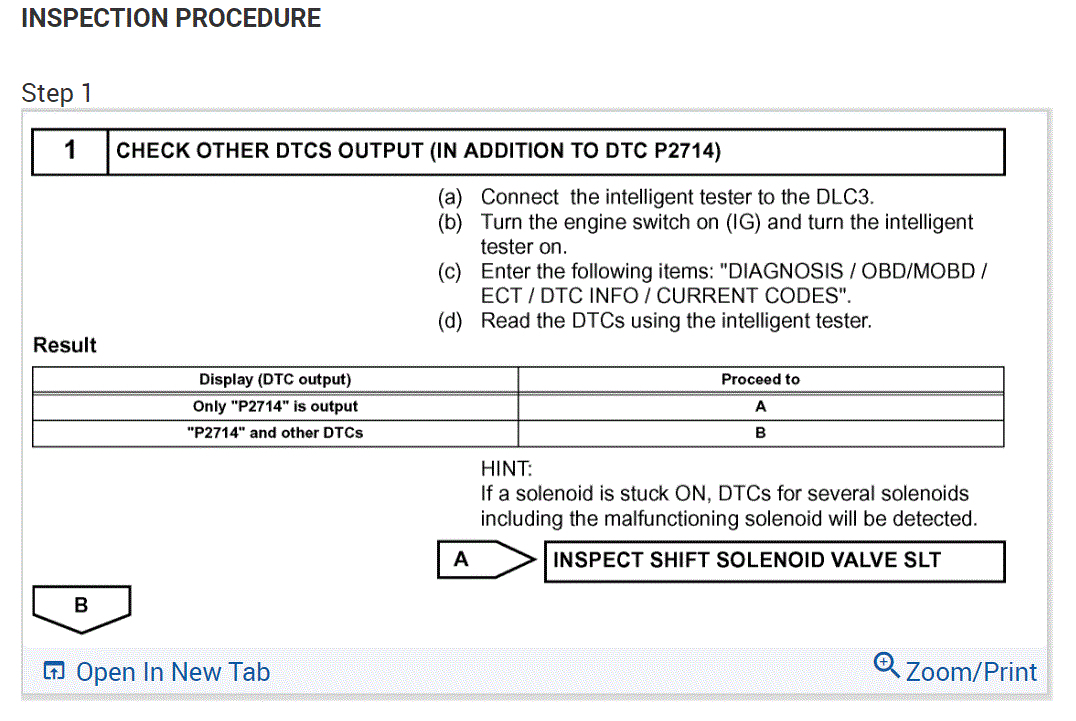The width and height of the screenshot is (1076, 721).
Task: Click the A arrow flow marker
Action: (x=485, y=560)
